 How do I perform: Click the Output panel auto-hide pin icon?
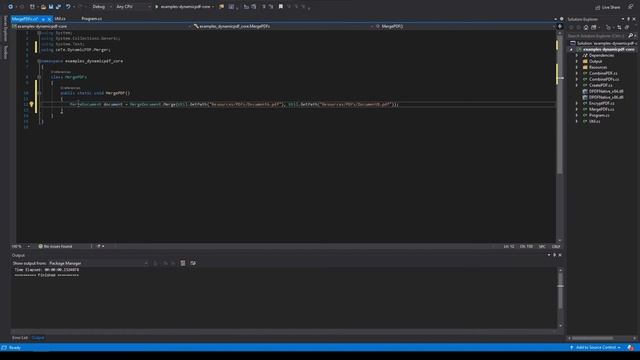[x=554, y=255]
